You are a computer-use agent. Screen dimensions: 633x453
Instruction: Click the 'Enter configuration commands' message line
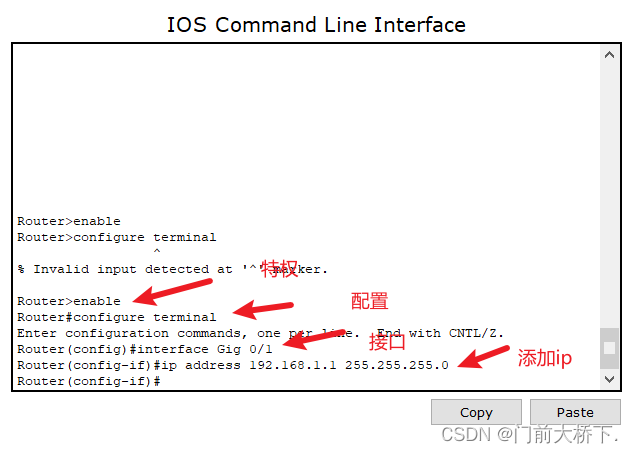(x=260, y=333)
